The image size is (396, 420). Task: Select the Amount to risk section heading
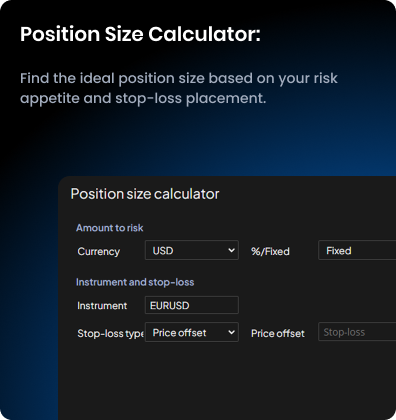click(110, 228)
